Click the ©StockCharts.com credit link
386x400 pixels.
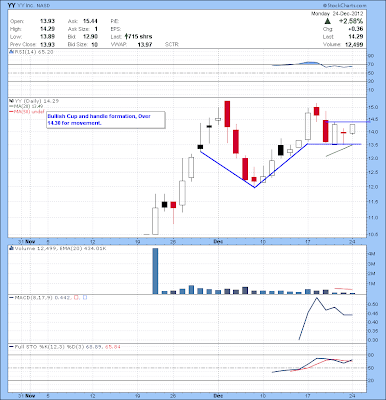[x=344, y=6]
